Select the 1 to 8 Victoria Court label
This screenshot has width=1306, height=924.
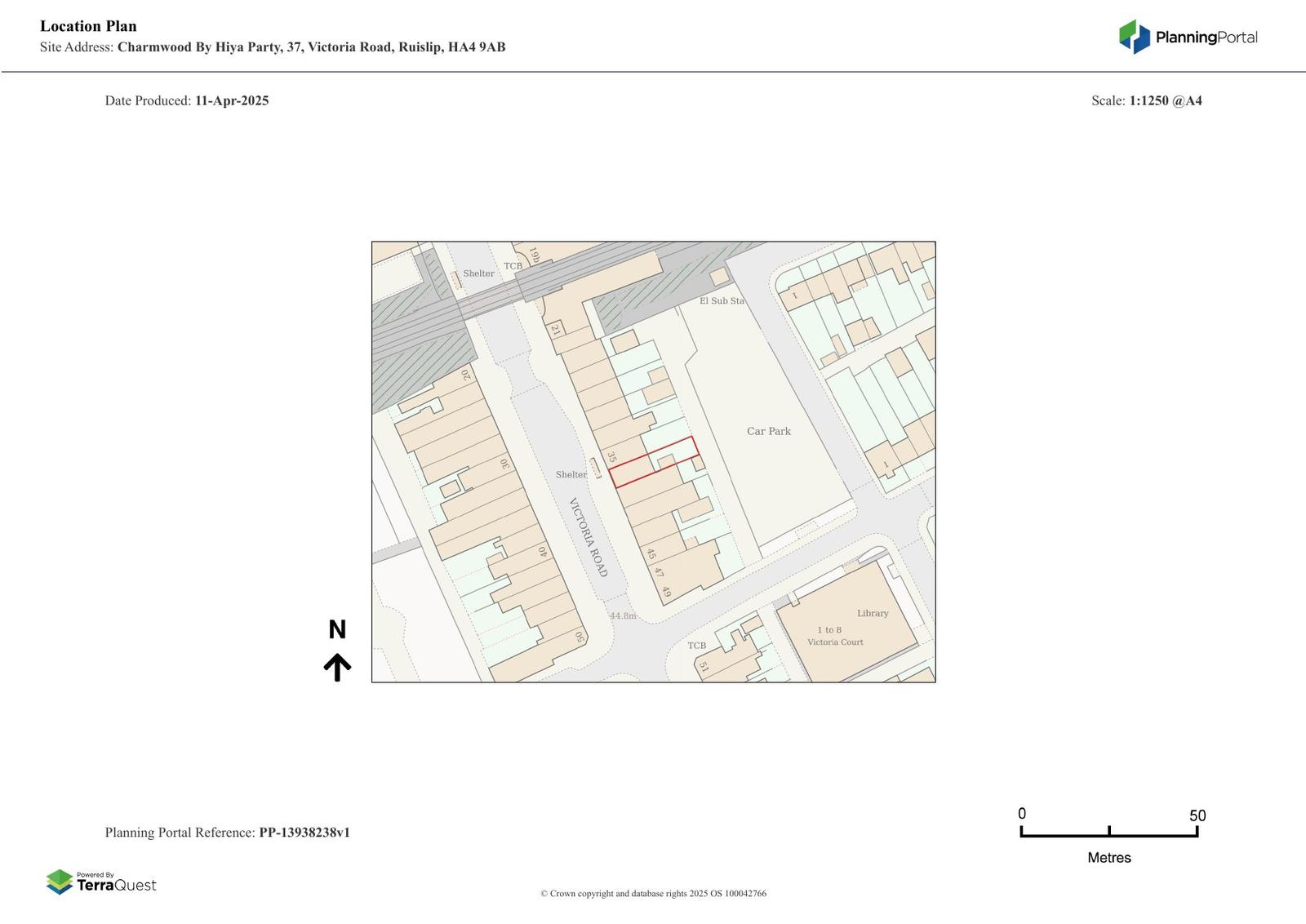pyautogui.click(x=835, y=636)
